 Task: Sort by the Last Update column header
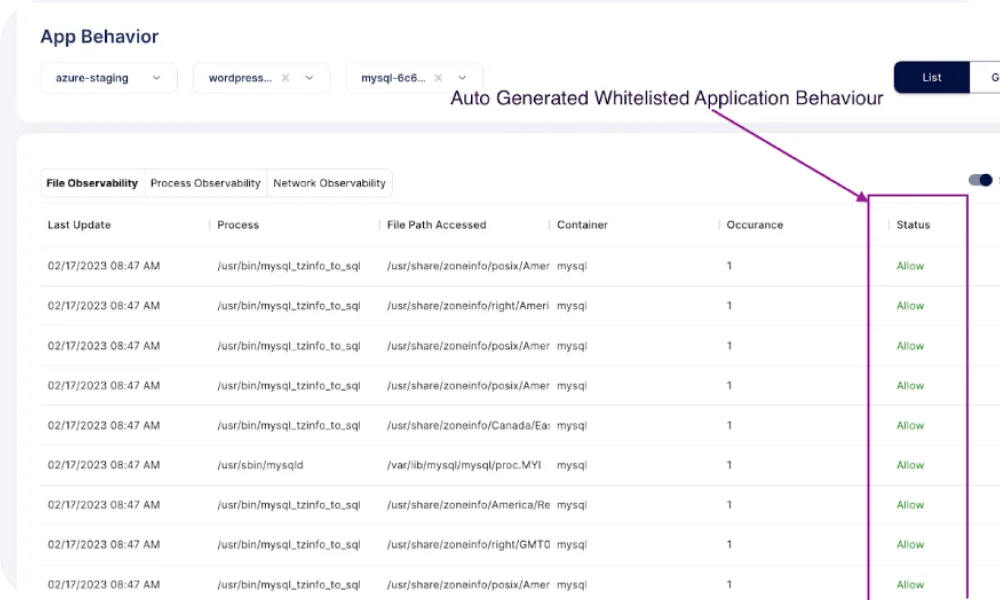coord(79,225)
